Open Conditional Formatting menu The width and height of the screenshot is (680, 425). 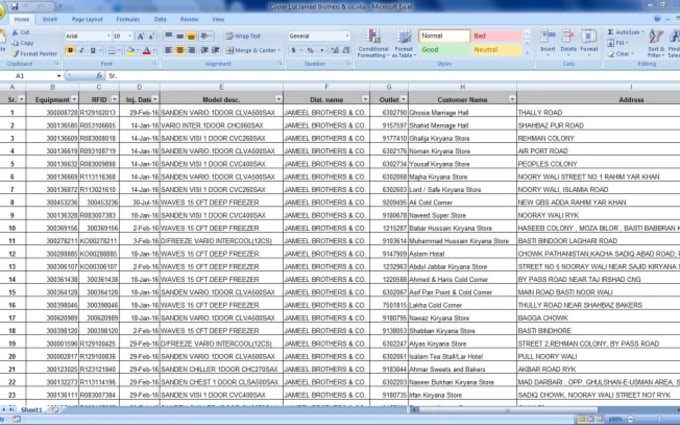tap(373, 43)
